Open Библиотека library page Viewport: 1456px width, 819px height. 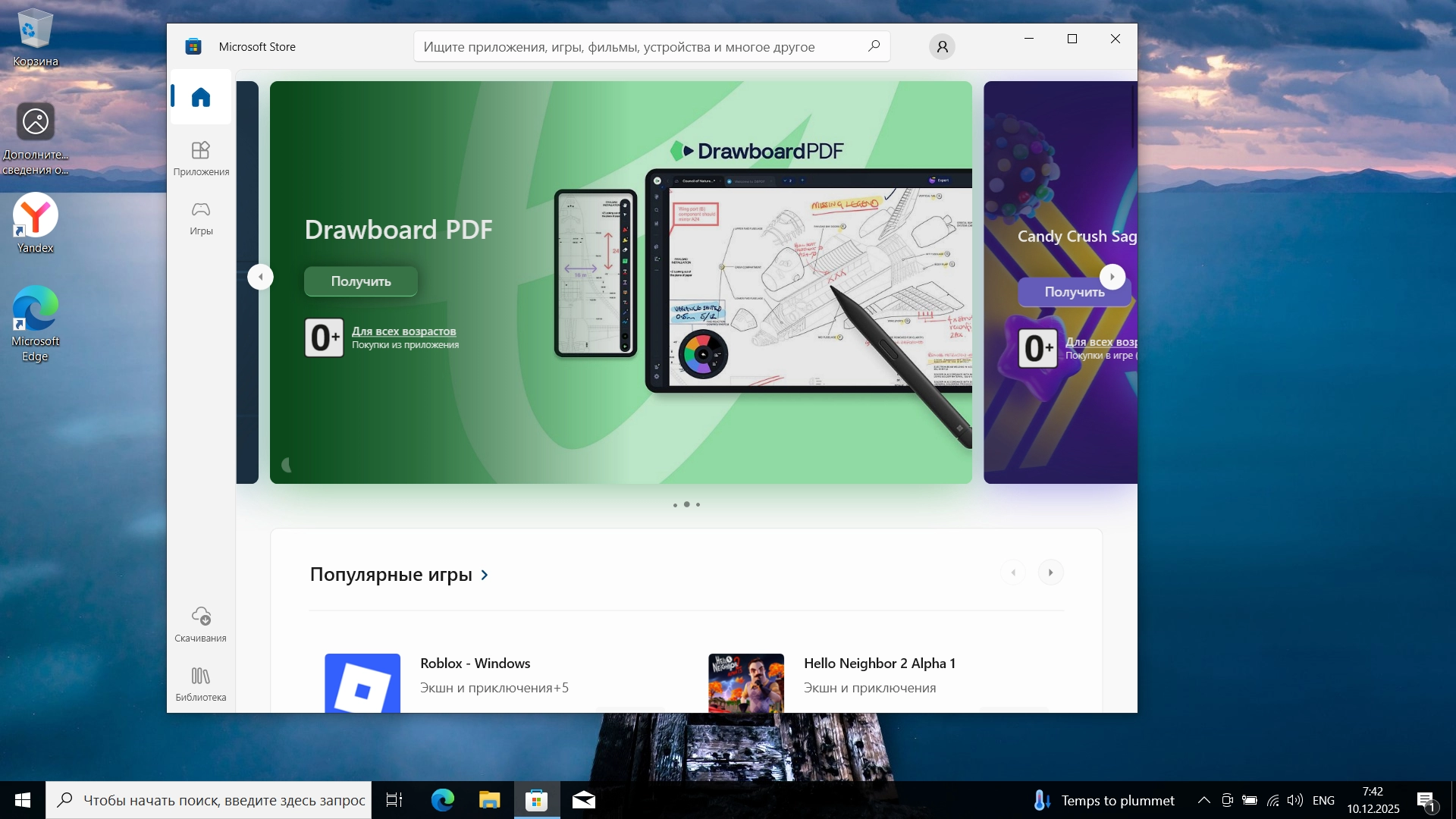(201, 684)
